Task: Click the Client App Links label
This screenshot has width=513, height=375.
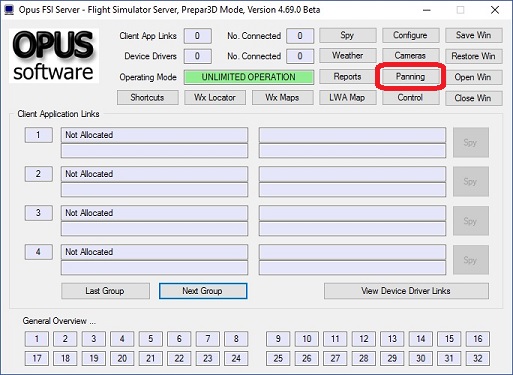Action: (148, 36)
